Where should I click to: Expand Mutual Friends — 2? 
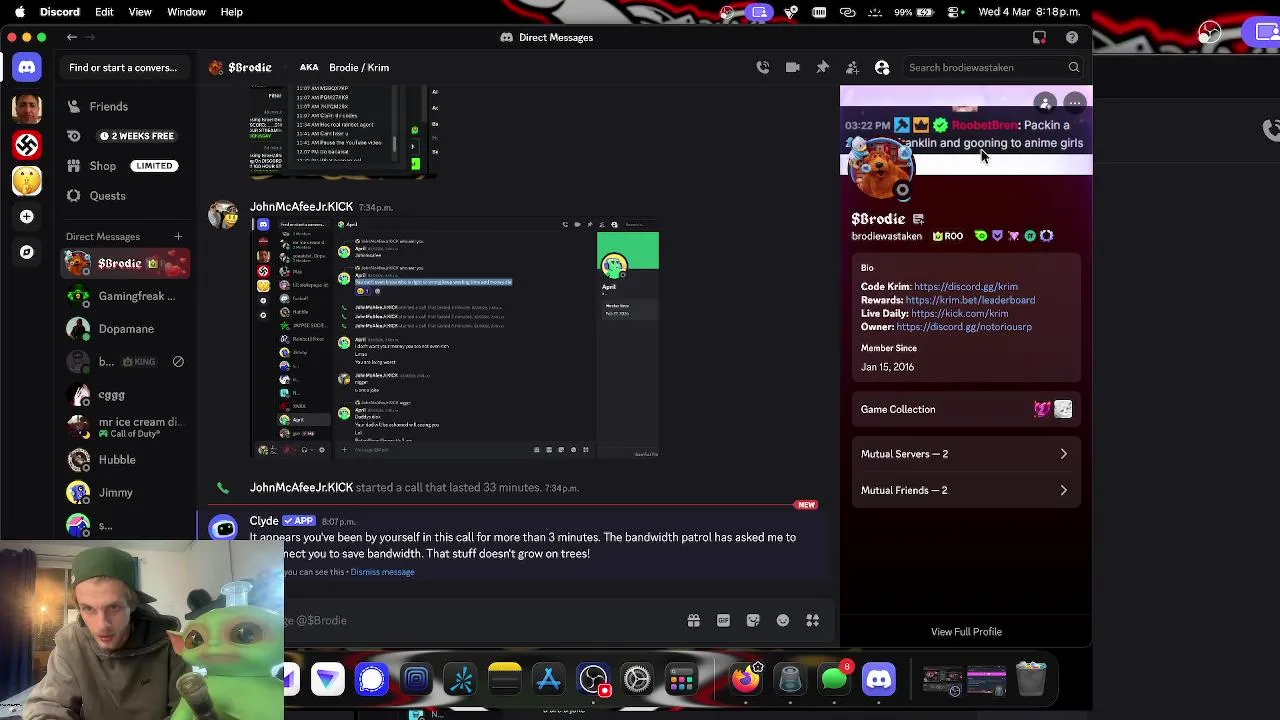(x=966, y=490)
